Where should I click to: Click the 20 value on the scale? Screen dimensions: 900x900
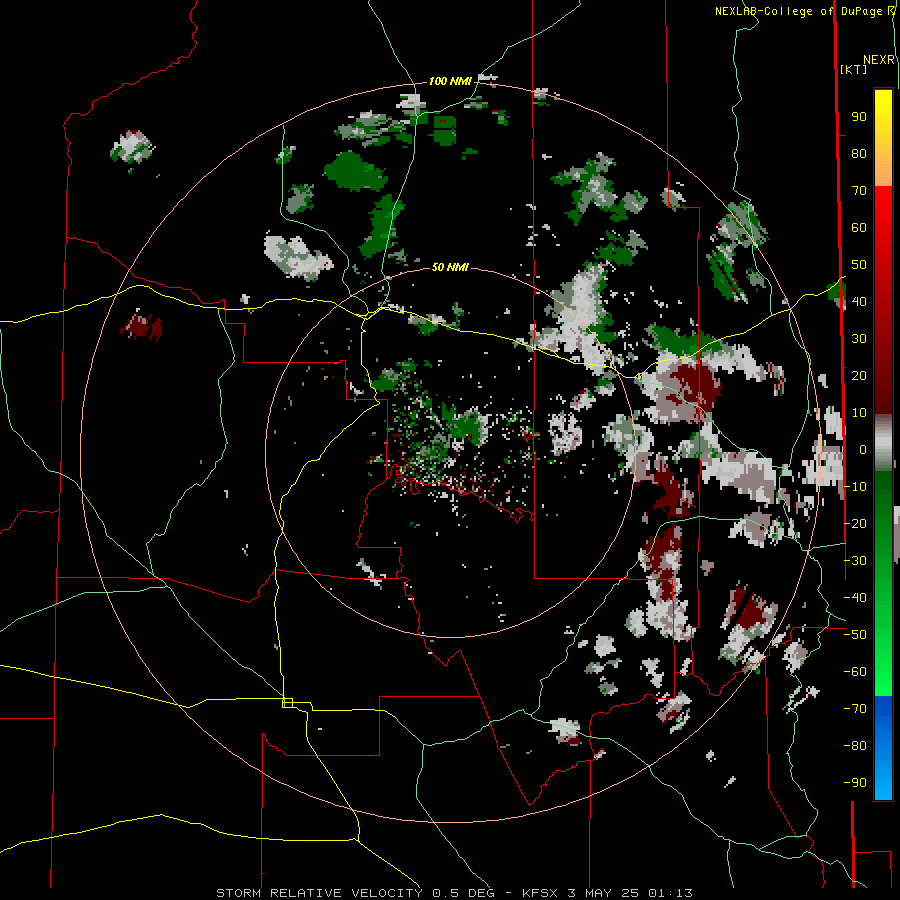pos(859,376)
